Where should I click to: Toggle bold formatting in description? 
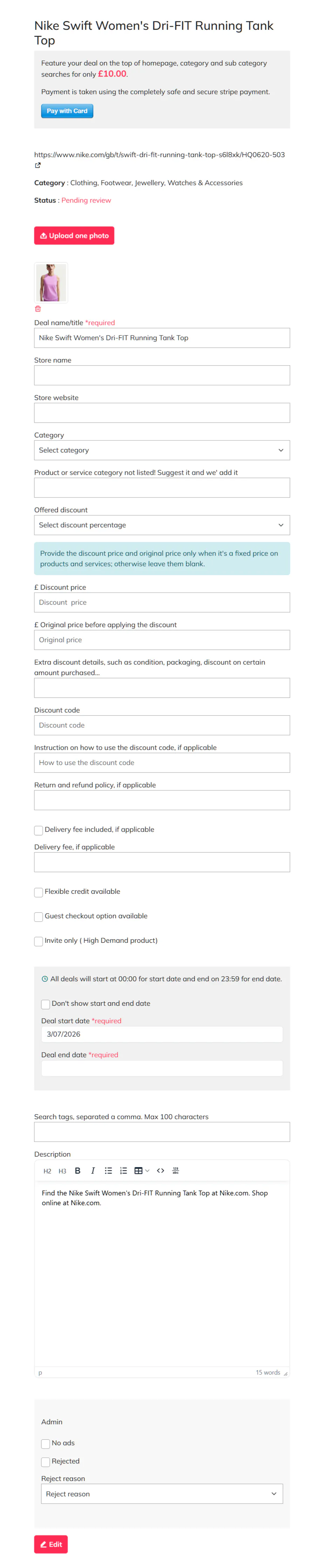(77, 1171)
